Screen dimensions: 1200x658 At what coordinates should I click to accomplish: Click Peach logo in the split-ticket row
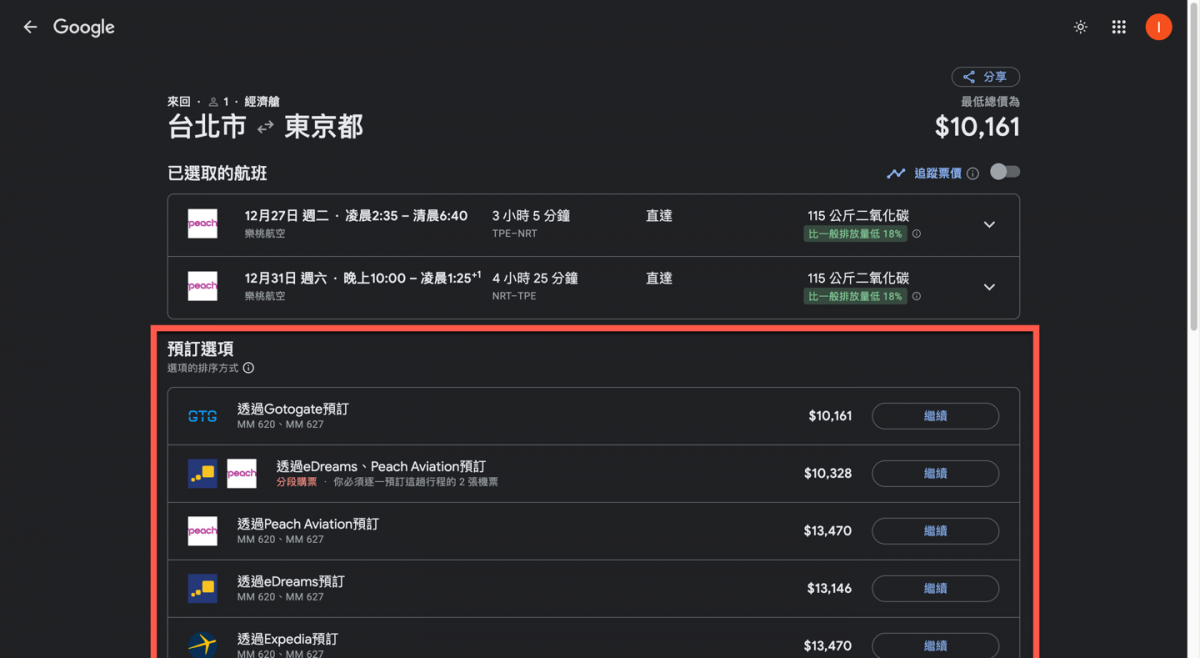(242, 473)
